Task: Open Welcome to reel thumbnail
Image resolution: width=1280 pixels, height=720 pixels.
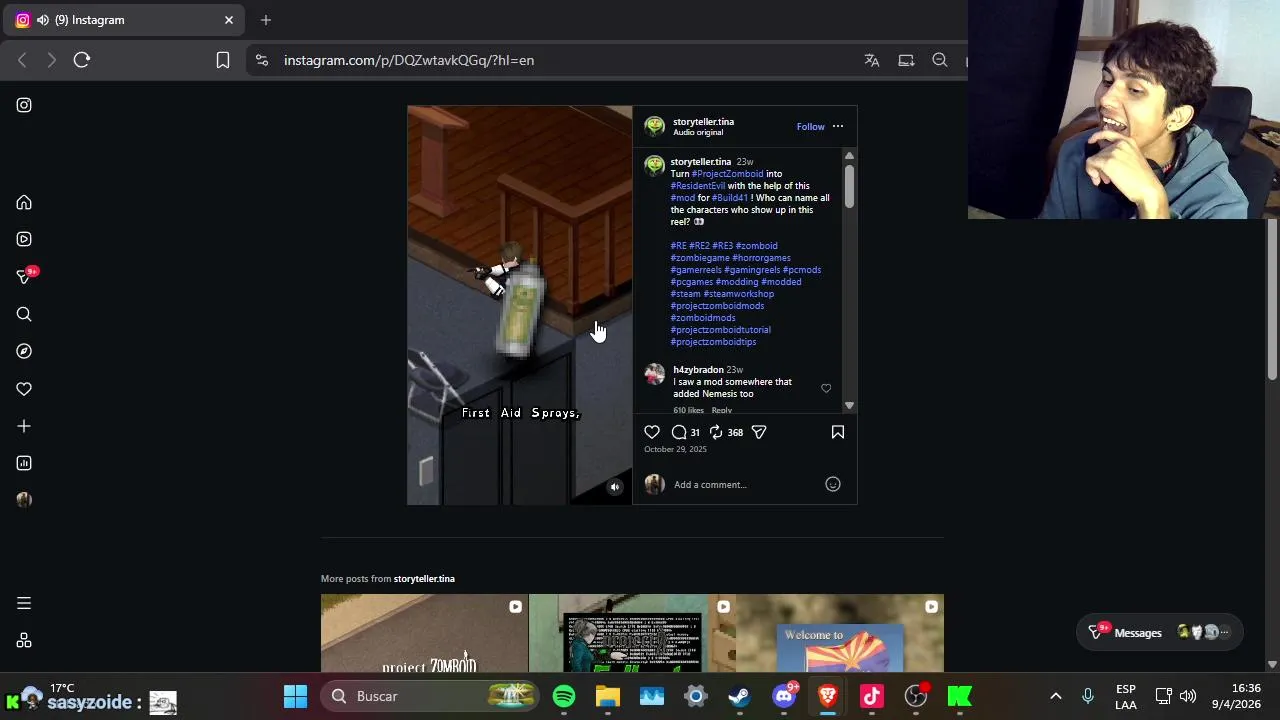Action: (840, 633)
